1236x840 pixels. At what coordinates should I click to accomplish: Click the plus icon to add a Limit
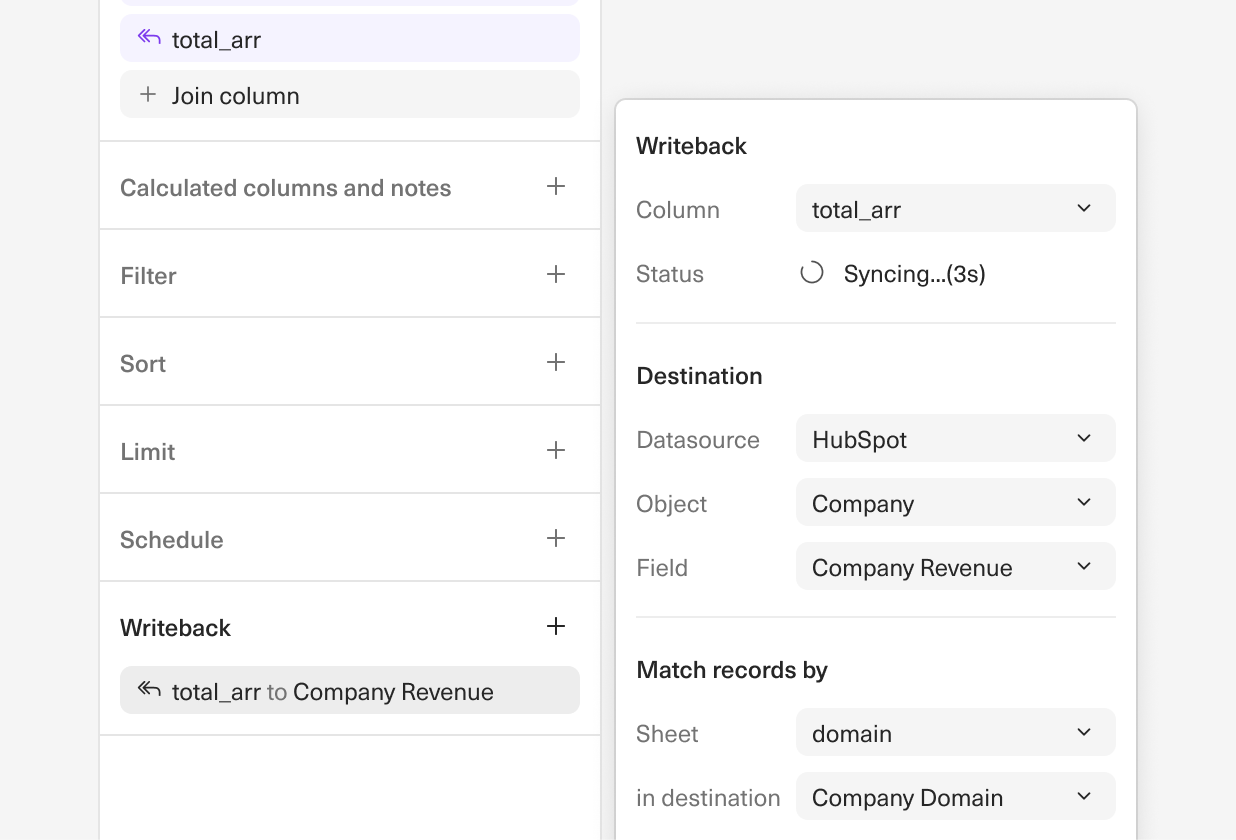[x=556, y=449]
